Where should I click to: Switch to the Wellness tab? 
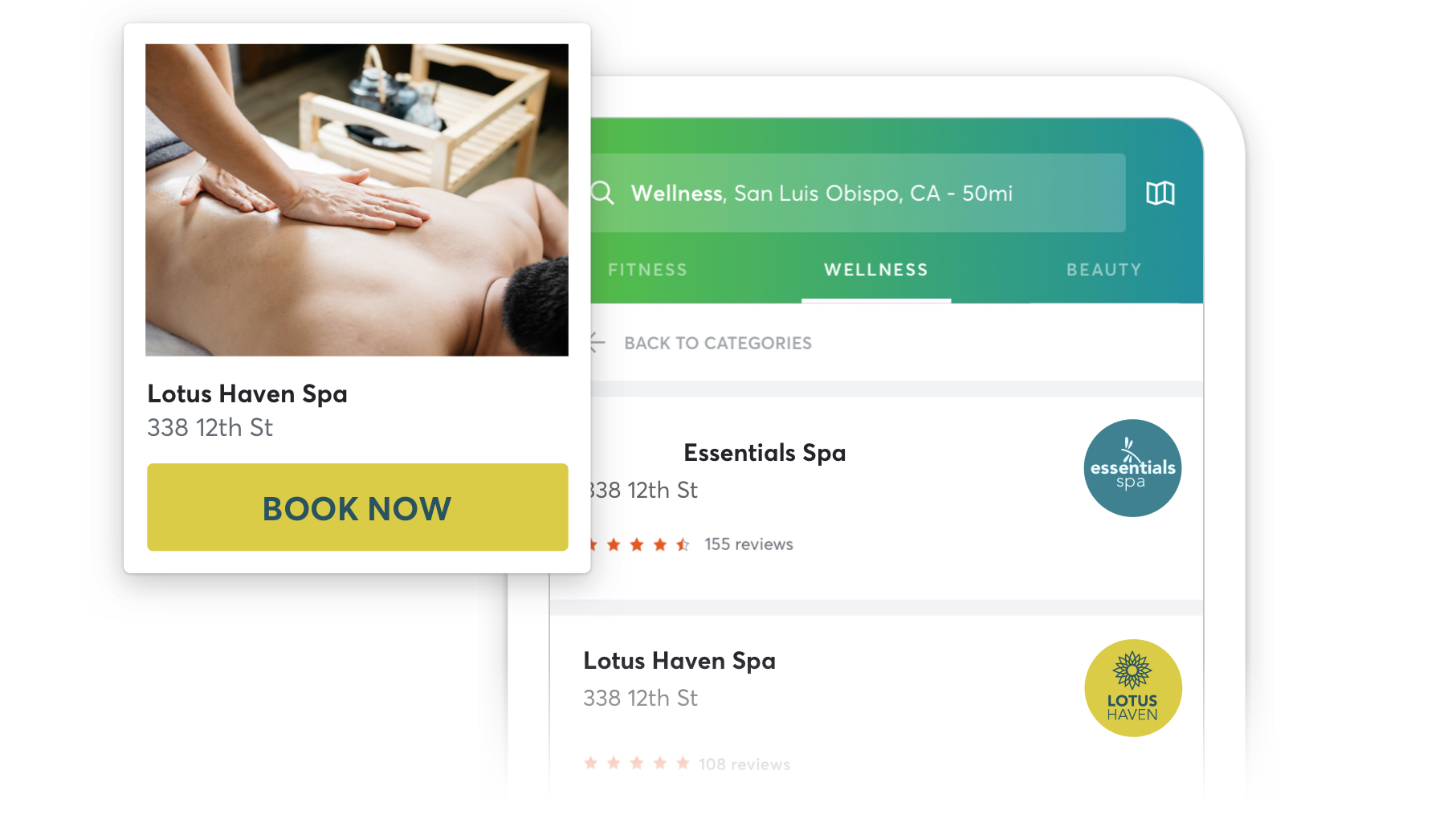(x=876, y=270)
